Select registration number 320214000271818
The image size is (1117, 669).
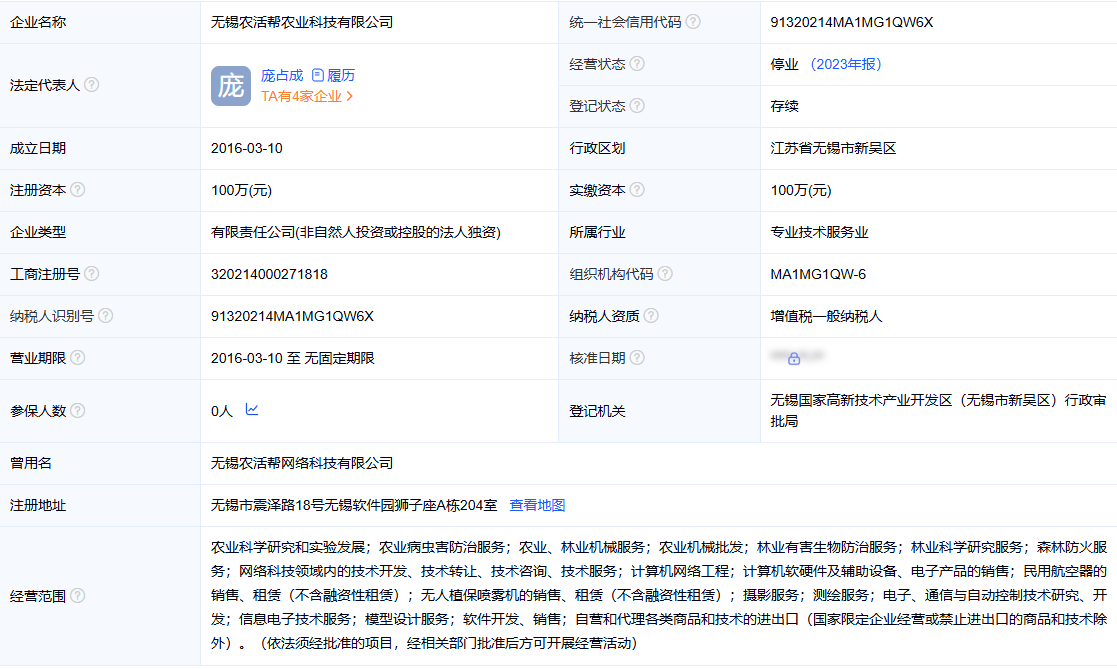pyautogui.click(x=269, y=274)
